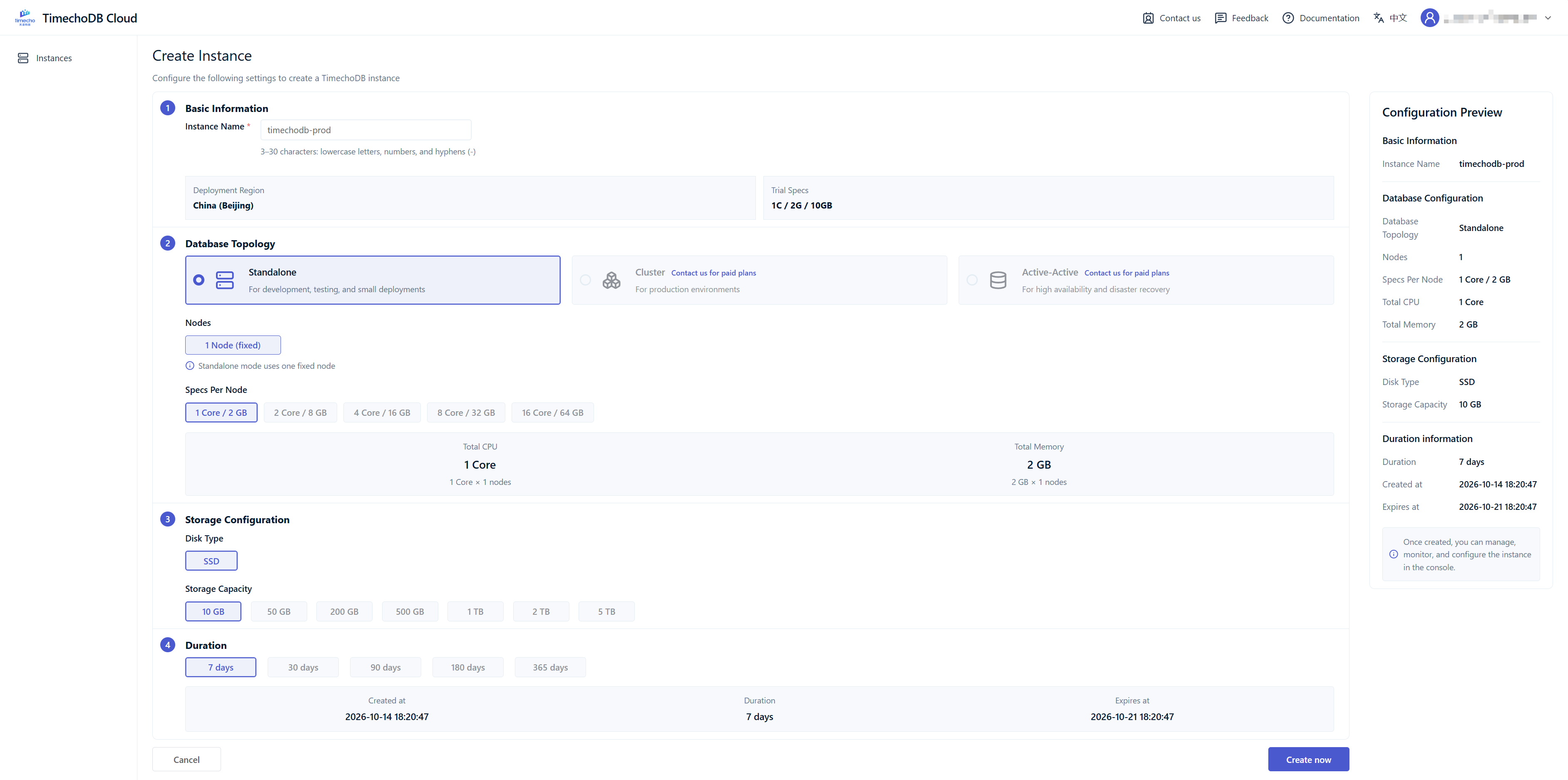The image size is (1568, 780).
Task: Select the Cluster topology radio button
Action: click(x=585, y=280)
